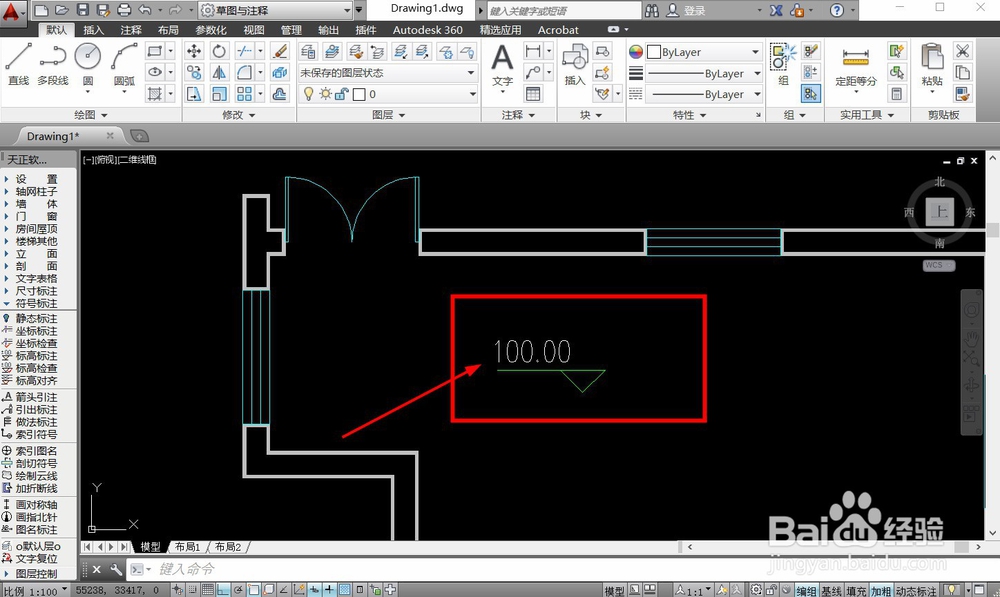Image resolution: width=1000 pixels, height=597 pixels.
Task: Click the Move tool in Modify panel
Action: tap(194, 51)
